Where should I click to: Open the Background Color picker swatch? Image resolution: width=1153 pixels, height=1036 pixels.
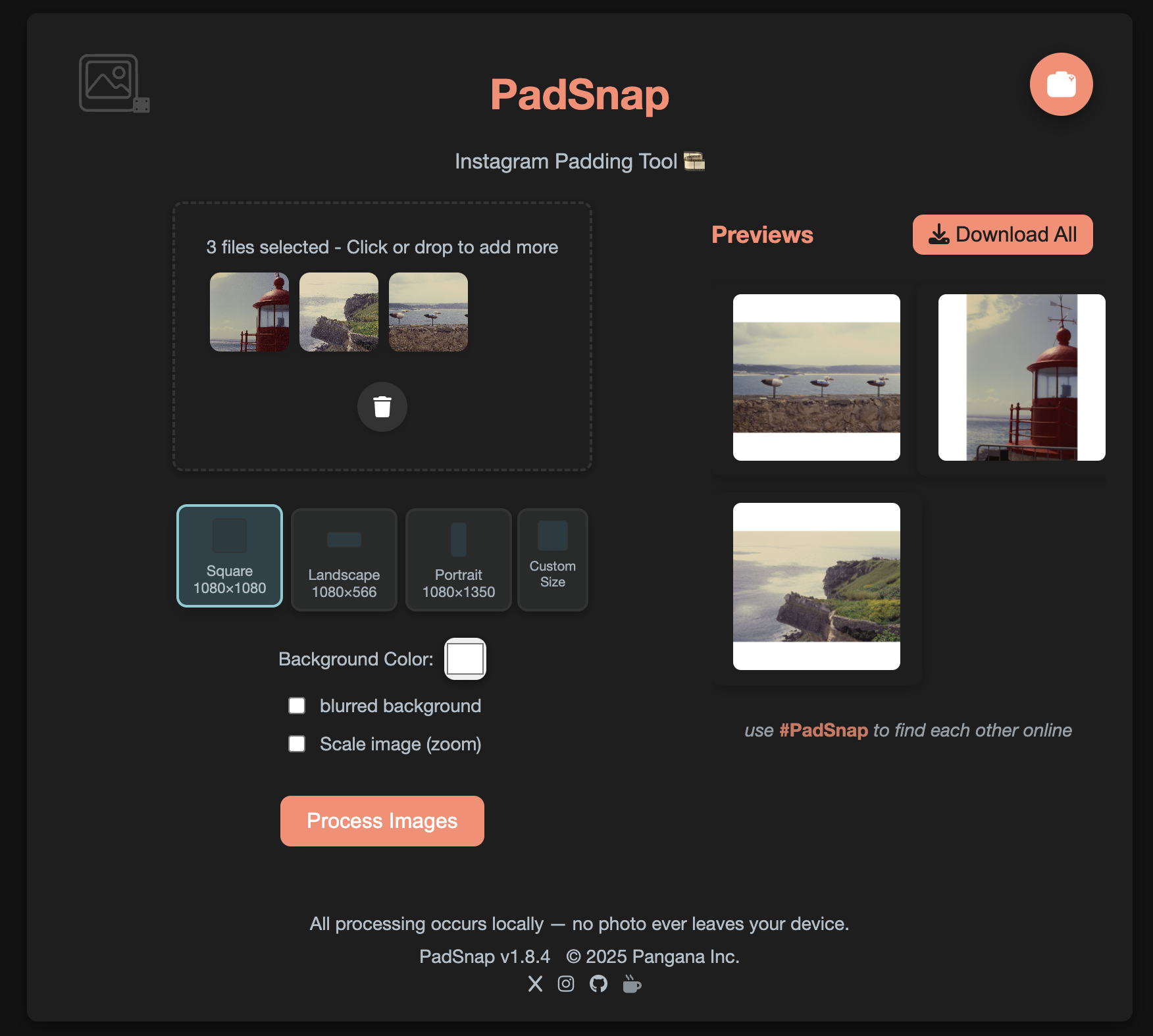click(465, 659)
